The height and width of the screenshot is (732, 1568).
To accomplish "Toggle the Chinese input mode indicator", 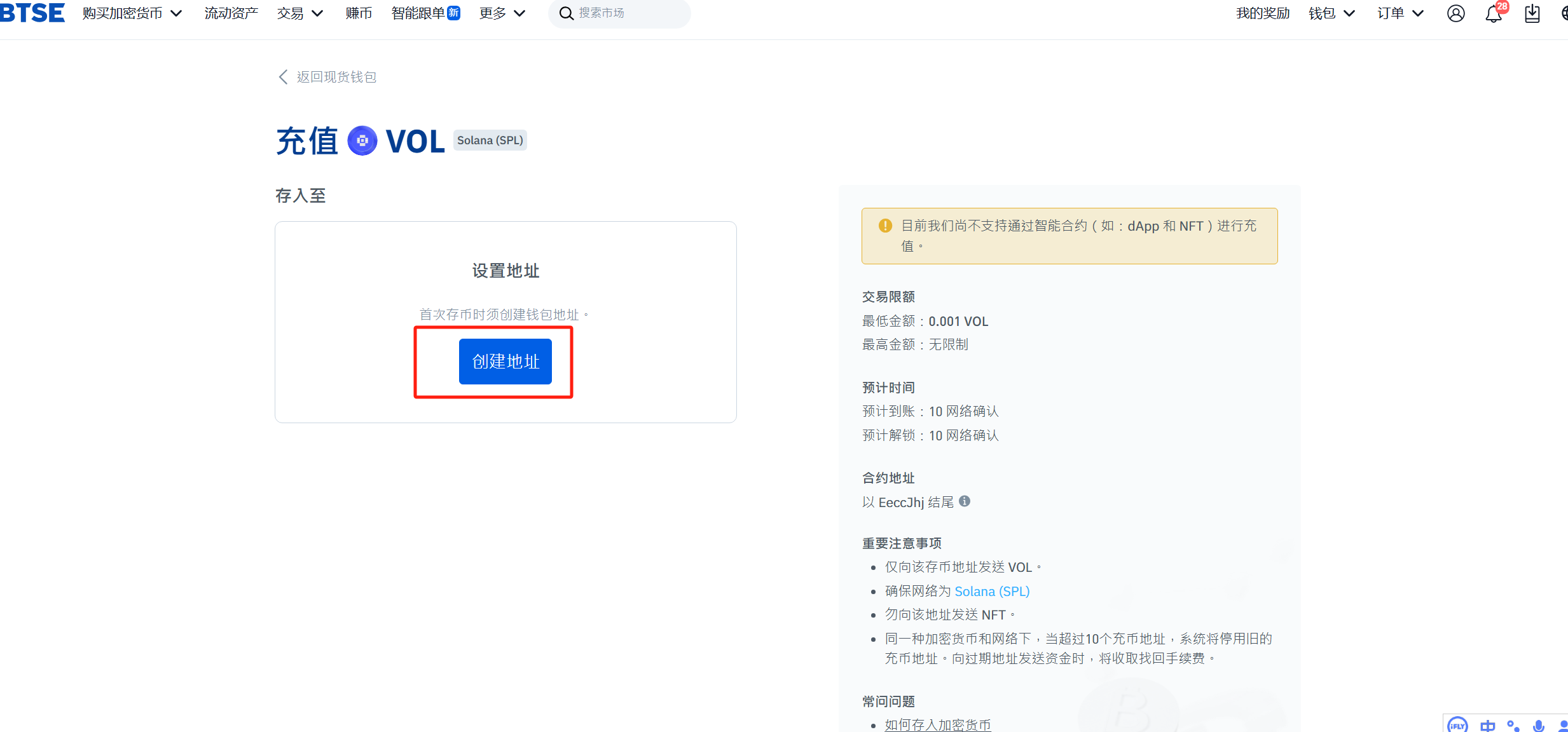I will [1487, 726].
